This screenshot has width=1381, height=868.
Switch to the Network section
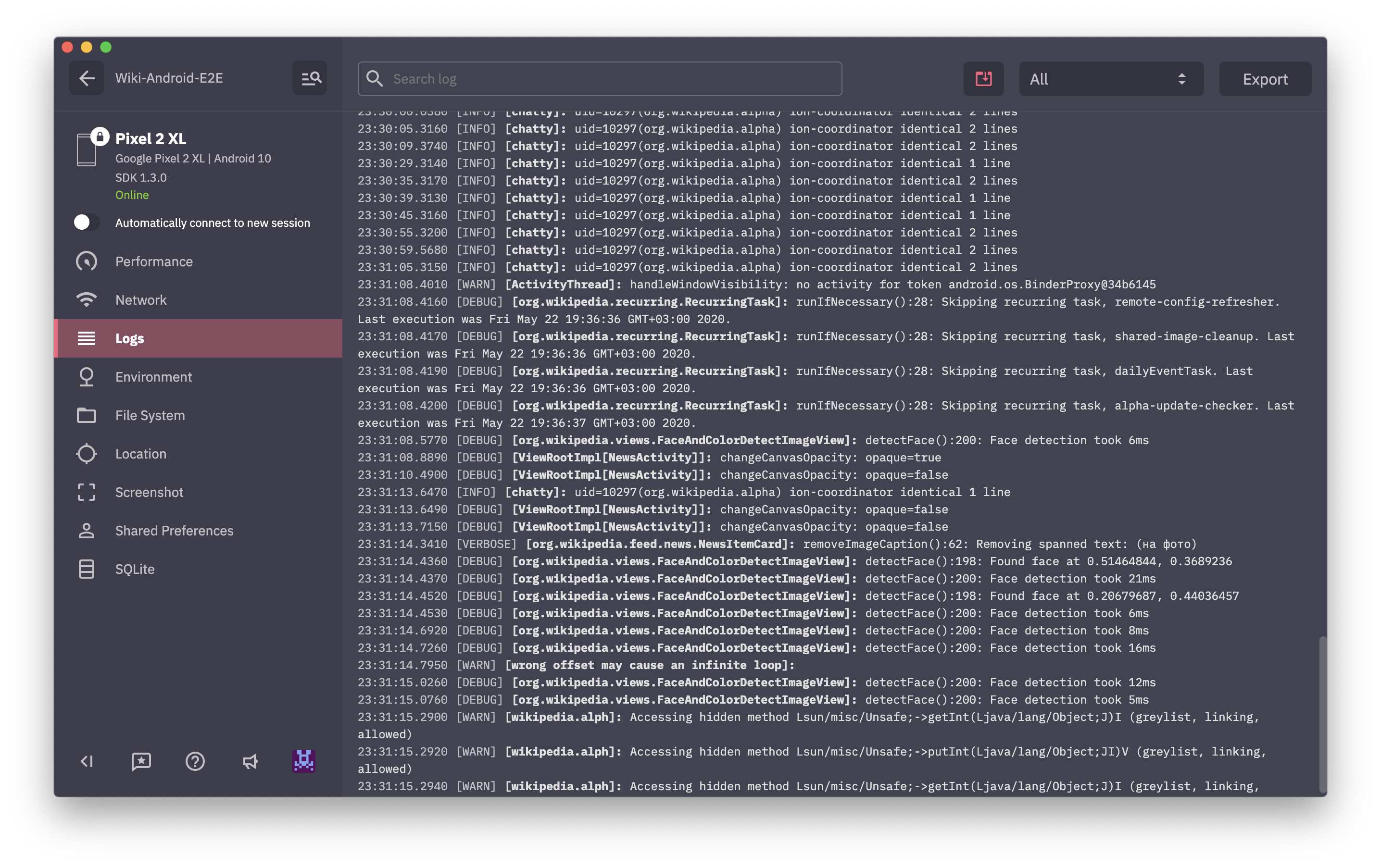coord(140,300)
